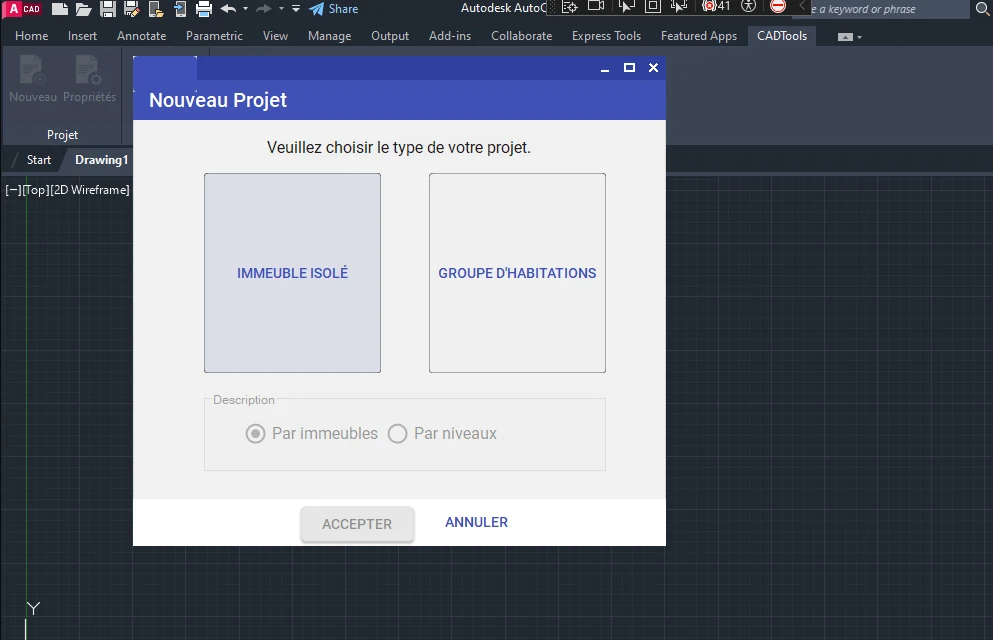Open the Manage ribbon tab
Viewport: 993px width, 640px height.
click(x=329, y=36)
